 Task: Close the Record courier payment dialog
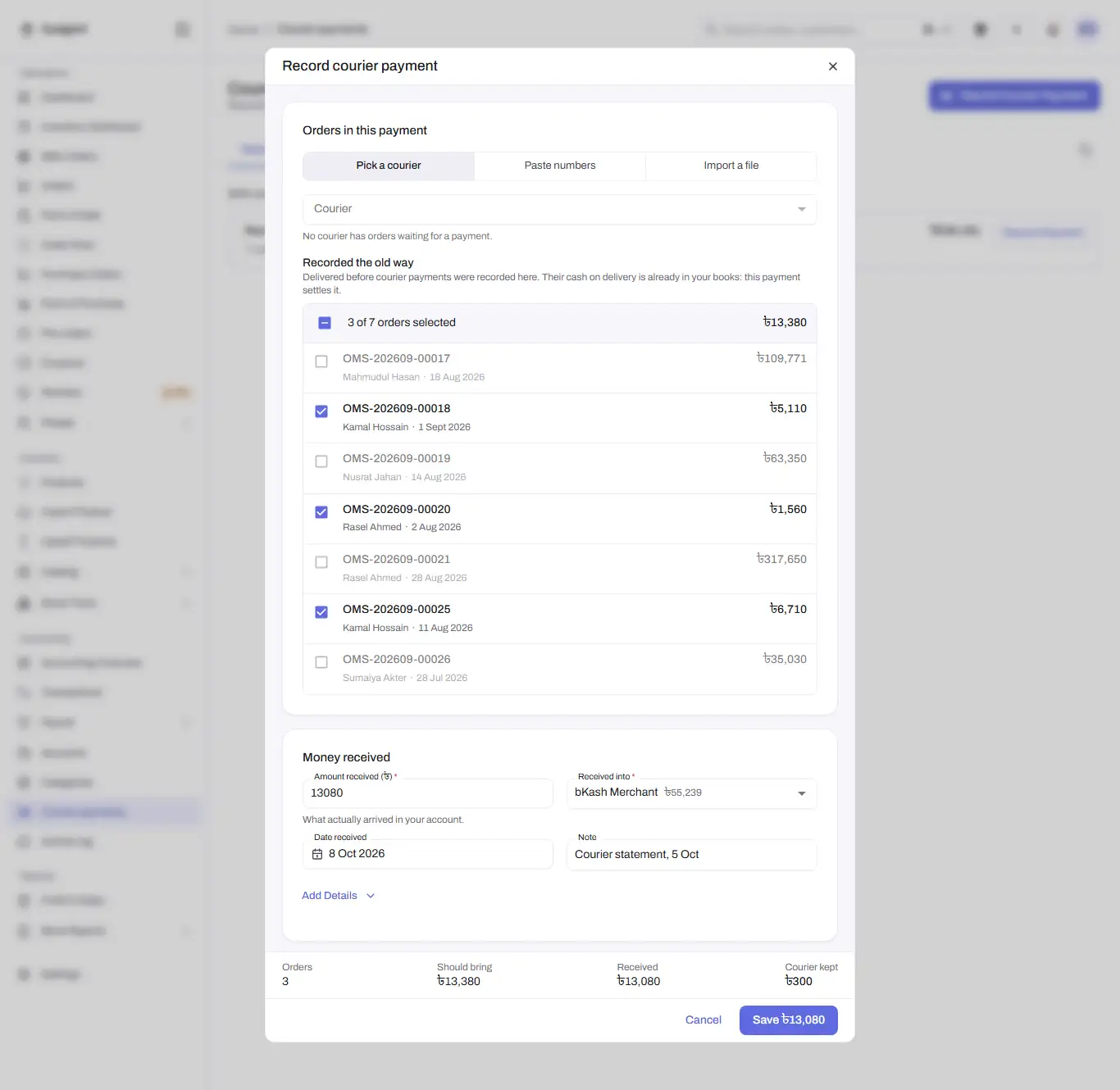833,66
